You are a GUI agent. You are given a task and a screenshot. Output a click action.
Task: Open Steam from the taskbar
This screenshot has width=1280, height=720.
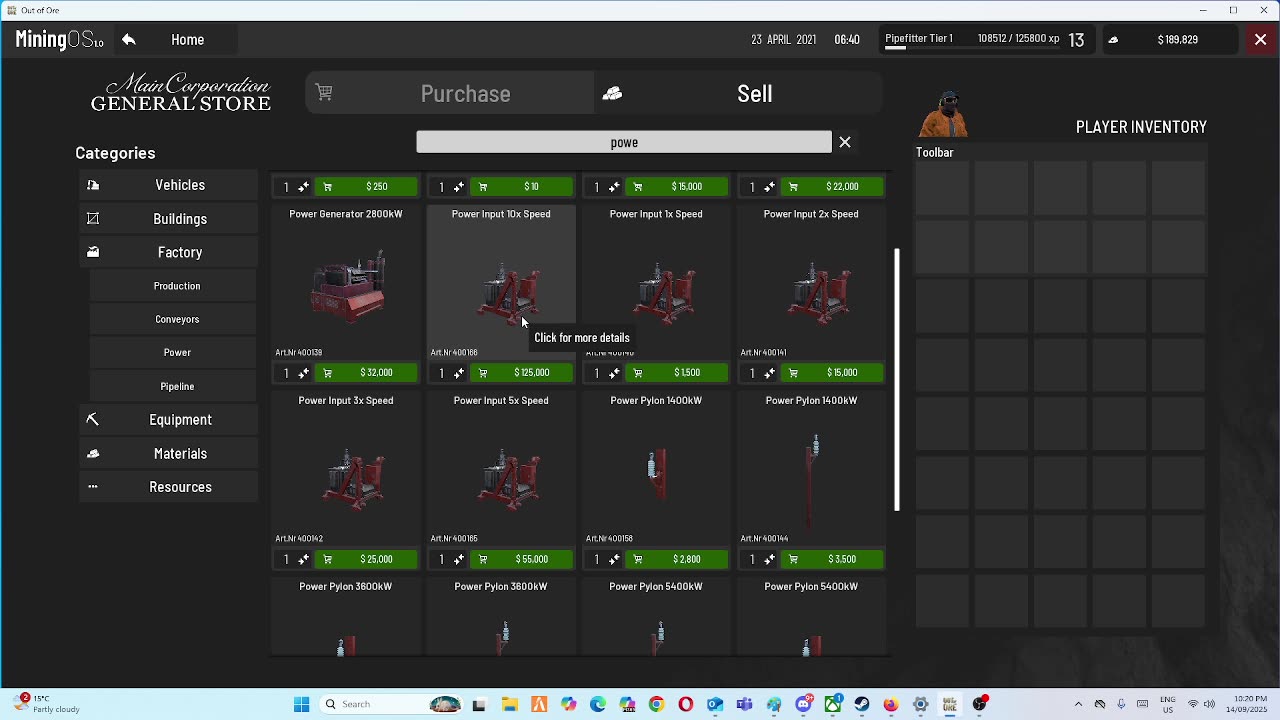click(x=862, y=704)
